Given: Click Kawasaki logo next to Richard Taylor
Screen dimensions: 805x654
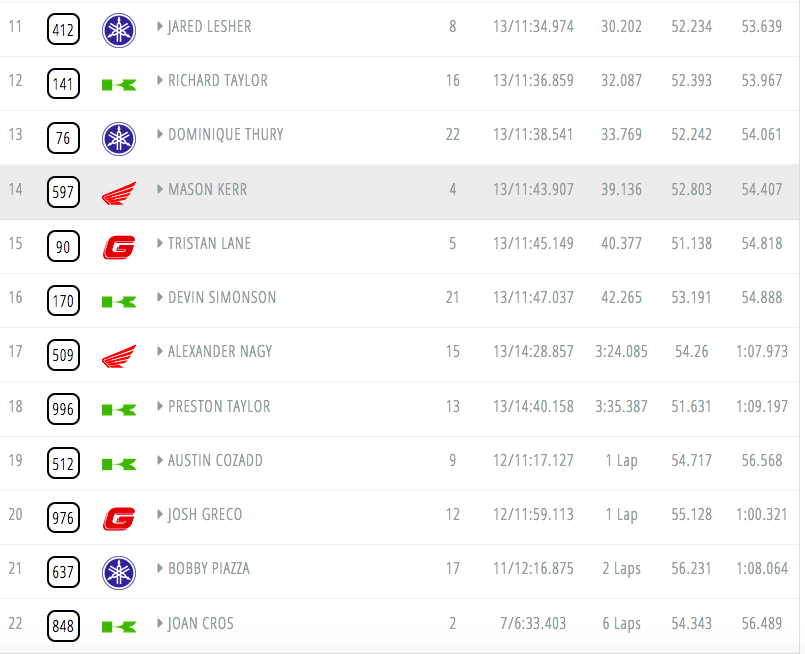Looking at the screenshot, I should [x=119, y=85].
